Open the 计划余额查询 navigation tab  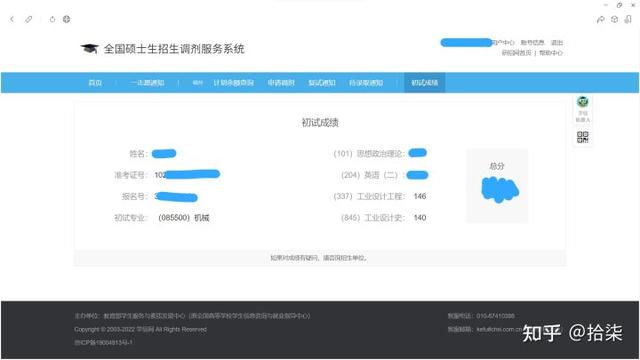233,83
